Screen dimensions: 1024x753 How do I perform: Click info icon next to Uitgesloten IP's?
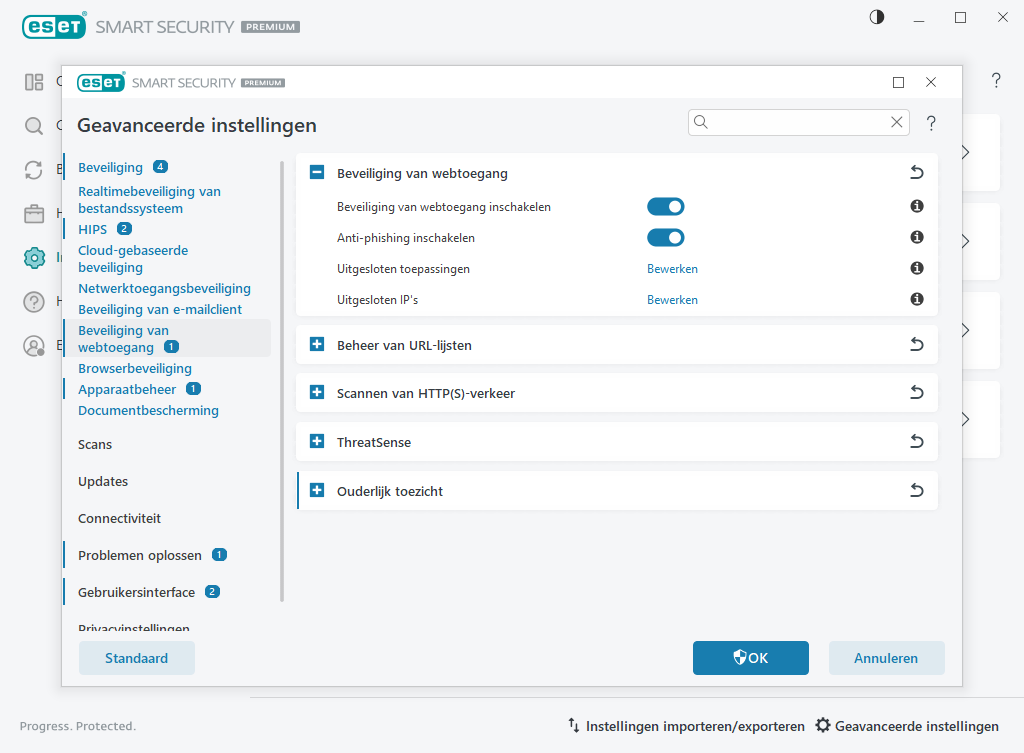(916, 300)
